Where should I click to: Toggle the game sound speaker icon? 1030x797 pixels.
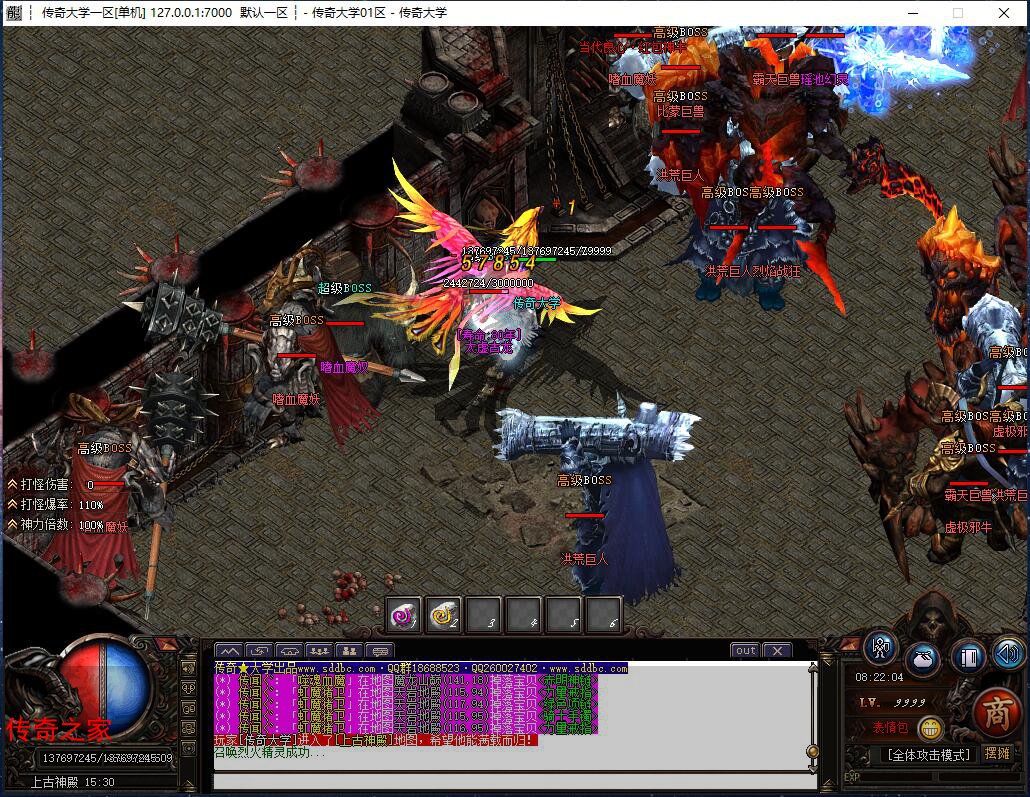(1008, 652)
